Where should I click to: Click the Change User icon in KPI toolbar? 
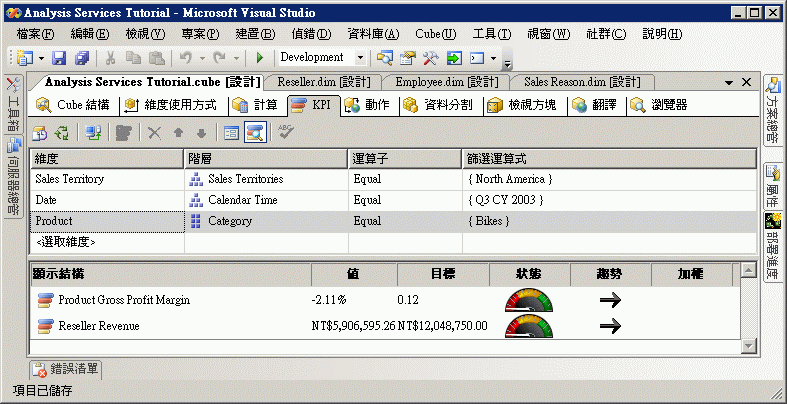(x=93, y=133)
